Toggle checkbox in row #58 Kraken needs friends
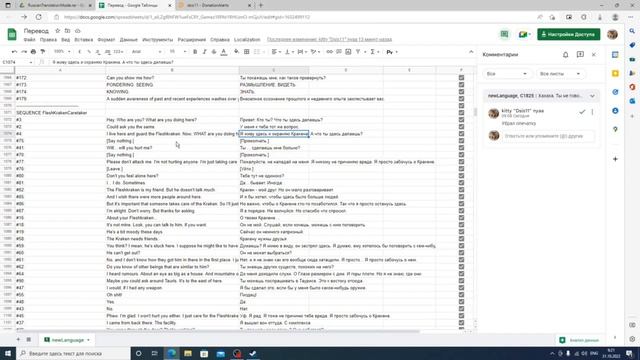Image resolution: width=640 pixels, height=360 pixels. click(461, 239)
